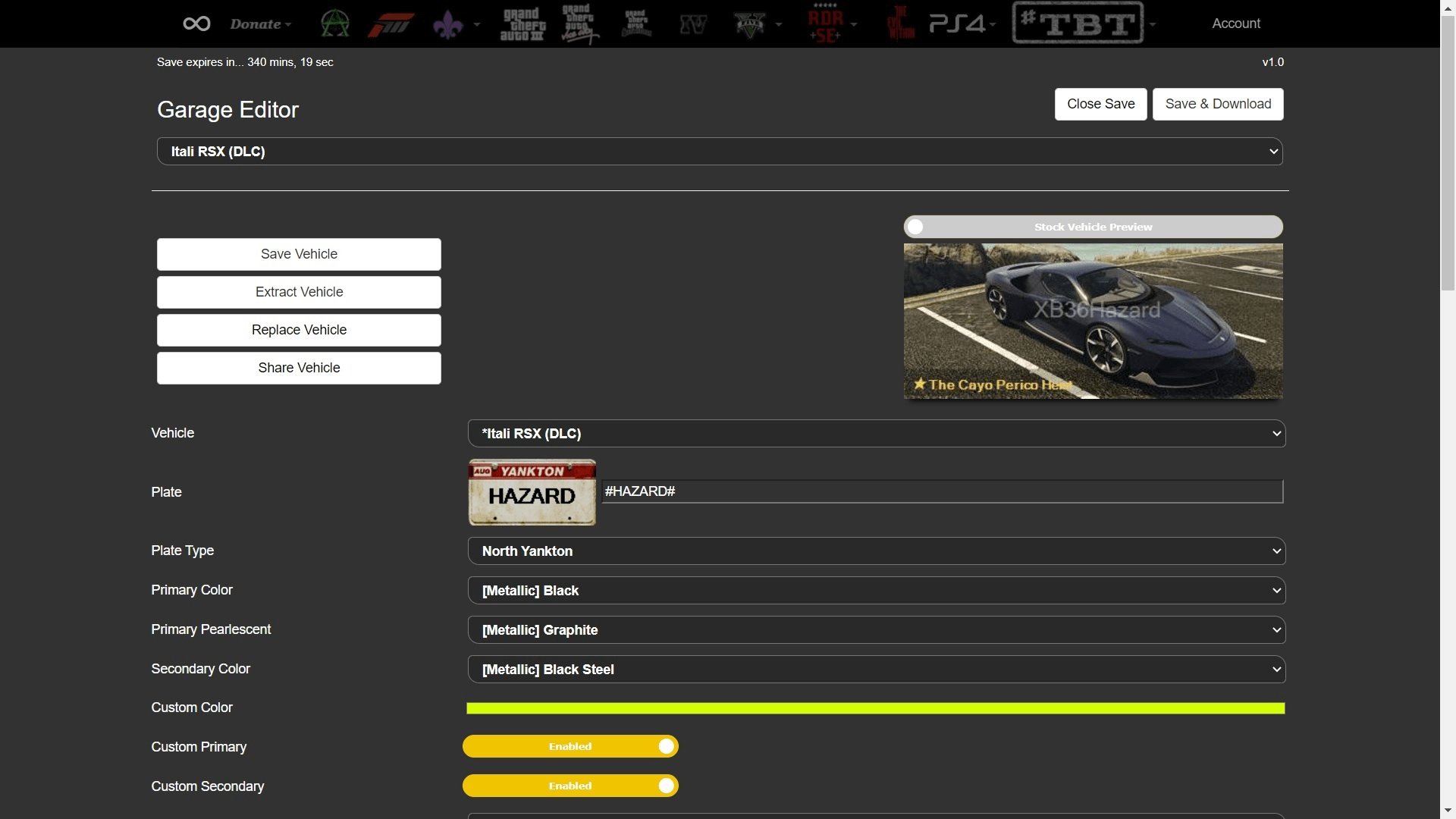1456x819 pixels.
Task: Expand the Secondary Color Black Steel dropdown
Action: click(876, 670)
